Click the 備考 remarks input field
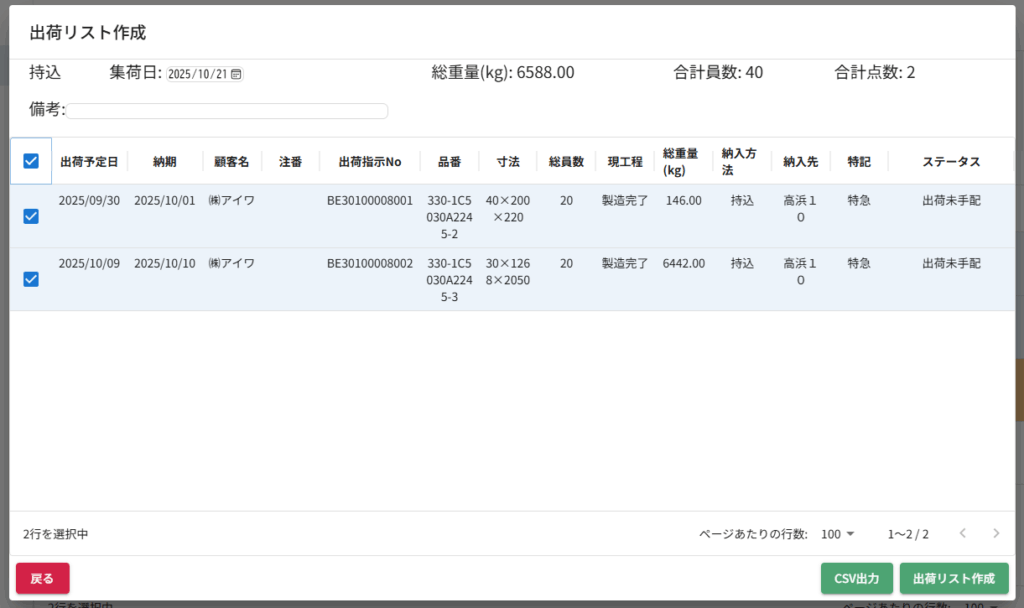This screenshot has width=1024, height=608. [x=227, y=111]
